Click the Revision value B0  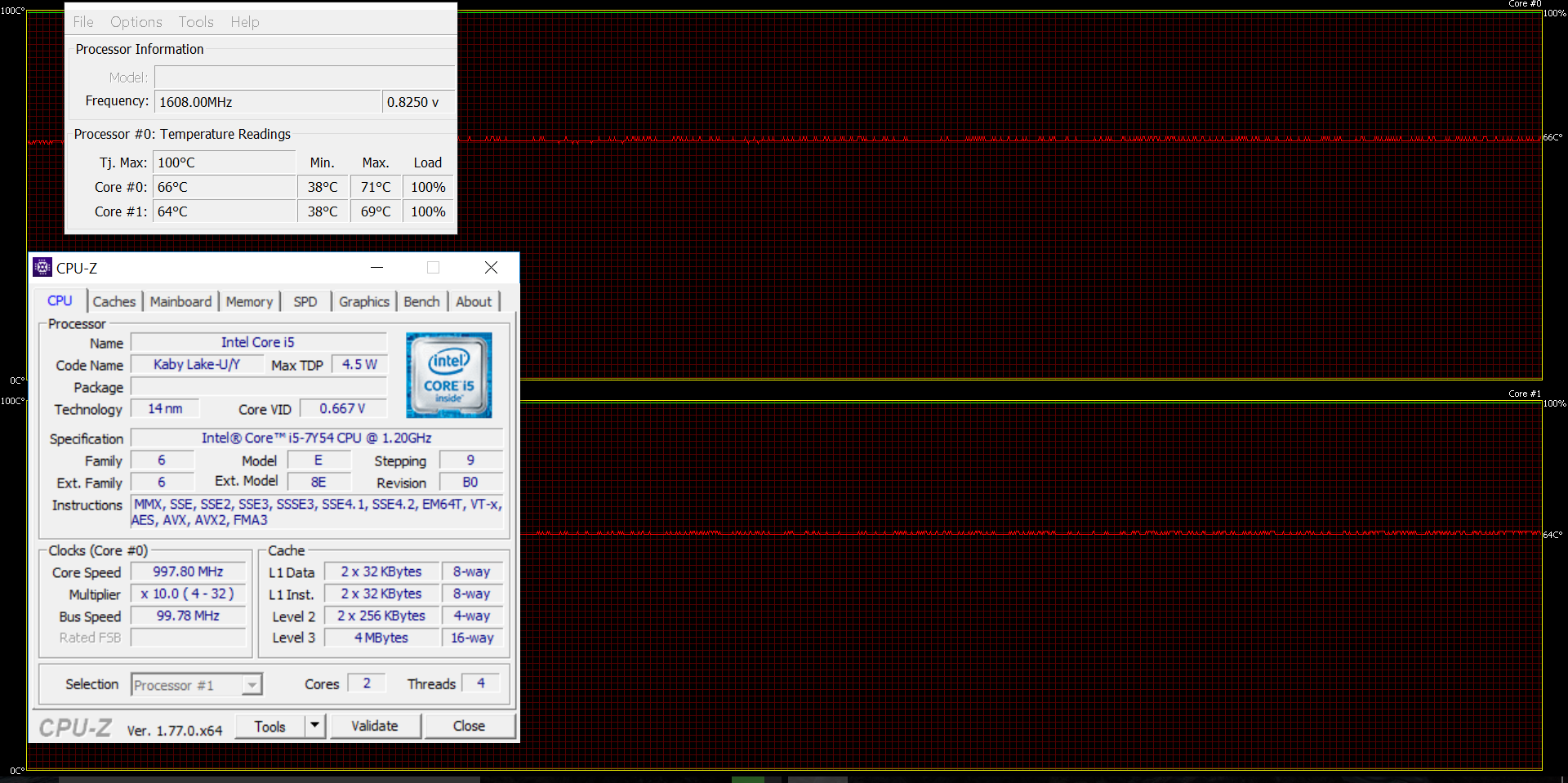point(470,482)
